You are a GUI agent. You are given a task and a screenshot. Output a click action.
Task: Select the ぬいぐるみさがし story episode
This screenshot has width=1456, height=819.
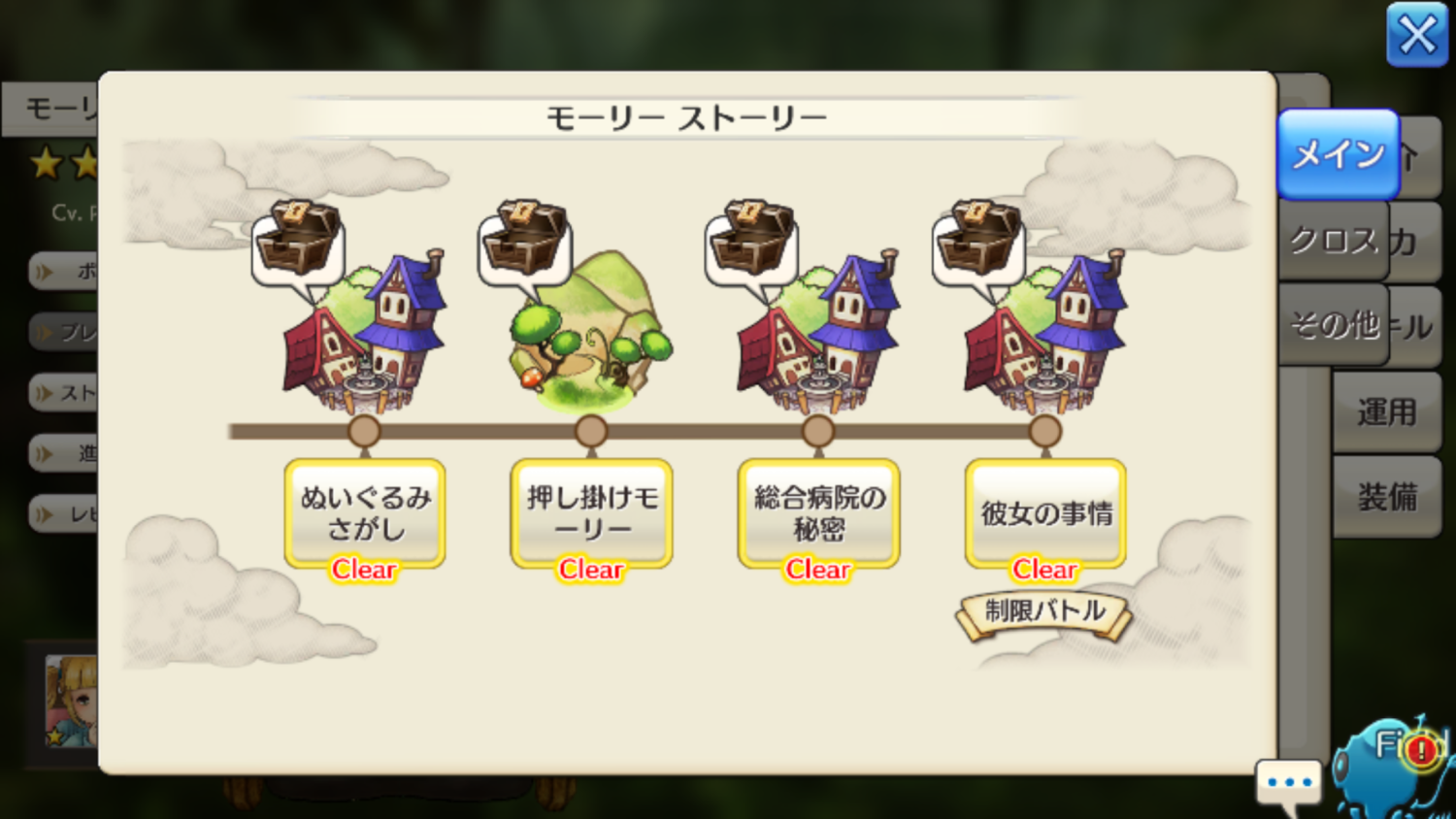click(x=365, y=513)
